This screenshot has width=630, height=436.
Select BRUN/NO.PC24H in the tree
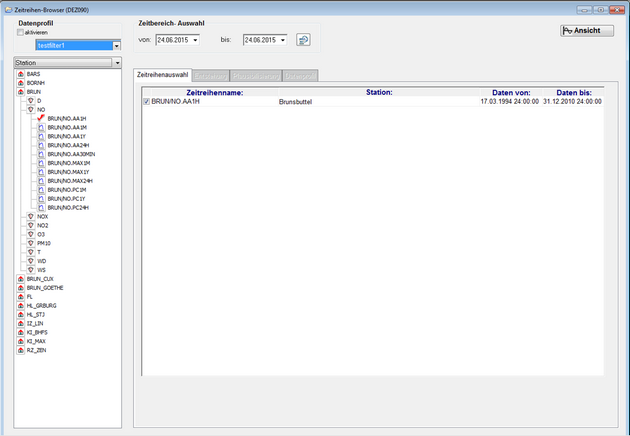click(68, 208)
